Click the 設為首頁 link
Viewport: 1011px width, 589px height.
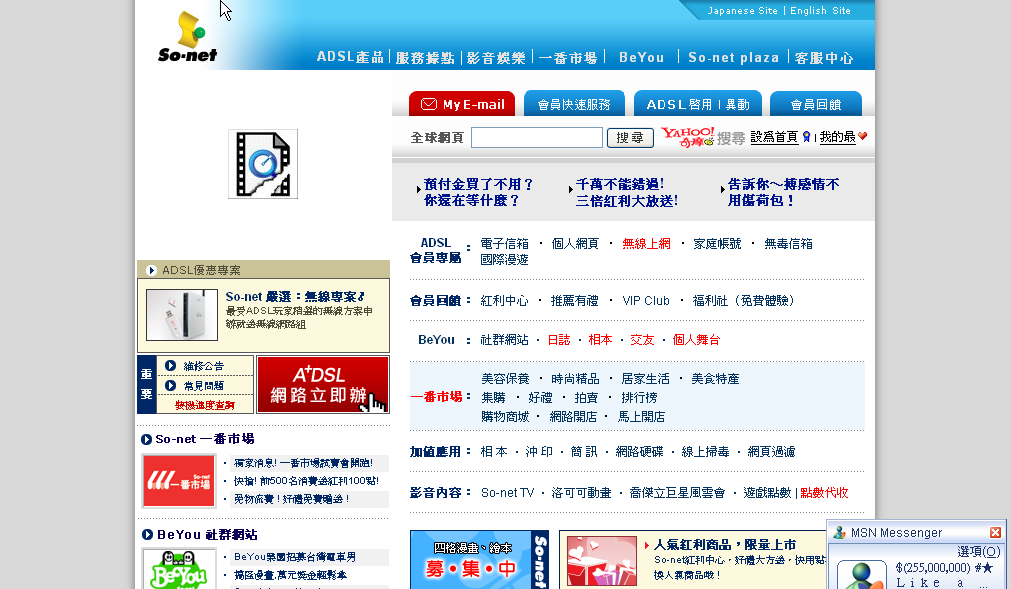click(774, 137)
